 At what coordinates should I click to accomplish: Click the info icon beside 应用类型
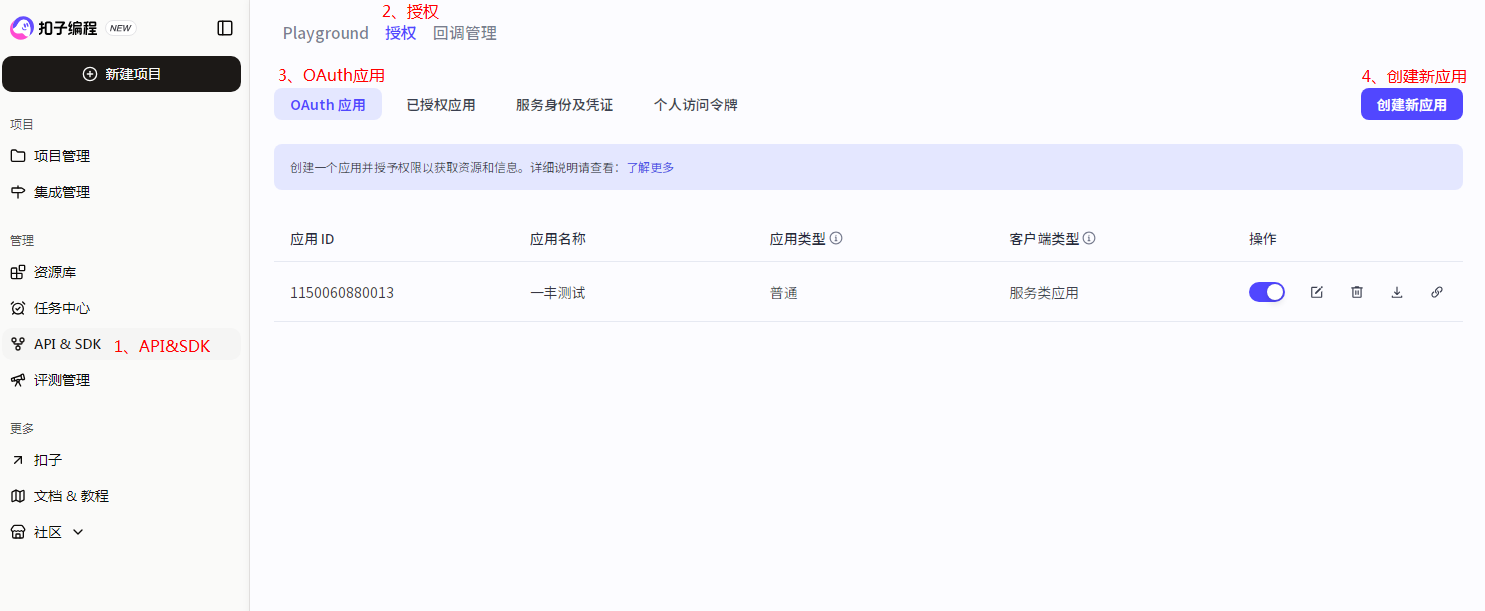coord(836,239)
